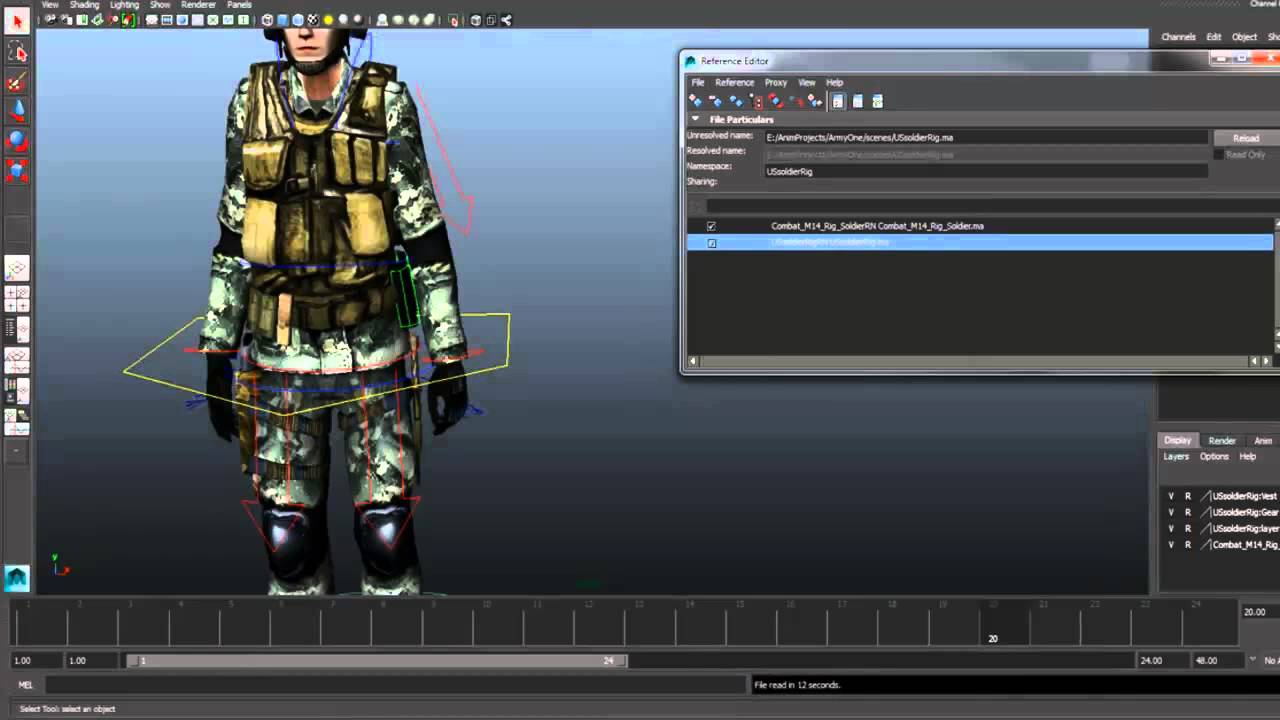1280x720 pixels.
Task: Switch to the Anim layer tab
Action: 1263,440
